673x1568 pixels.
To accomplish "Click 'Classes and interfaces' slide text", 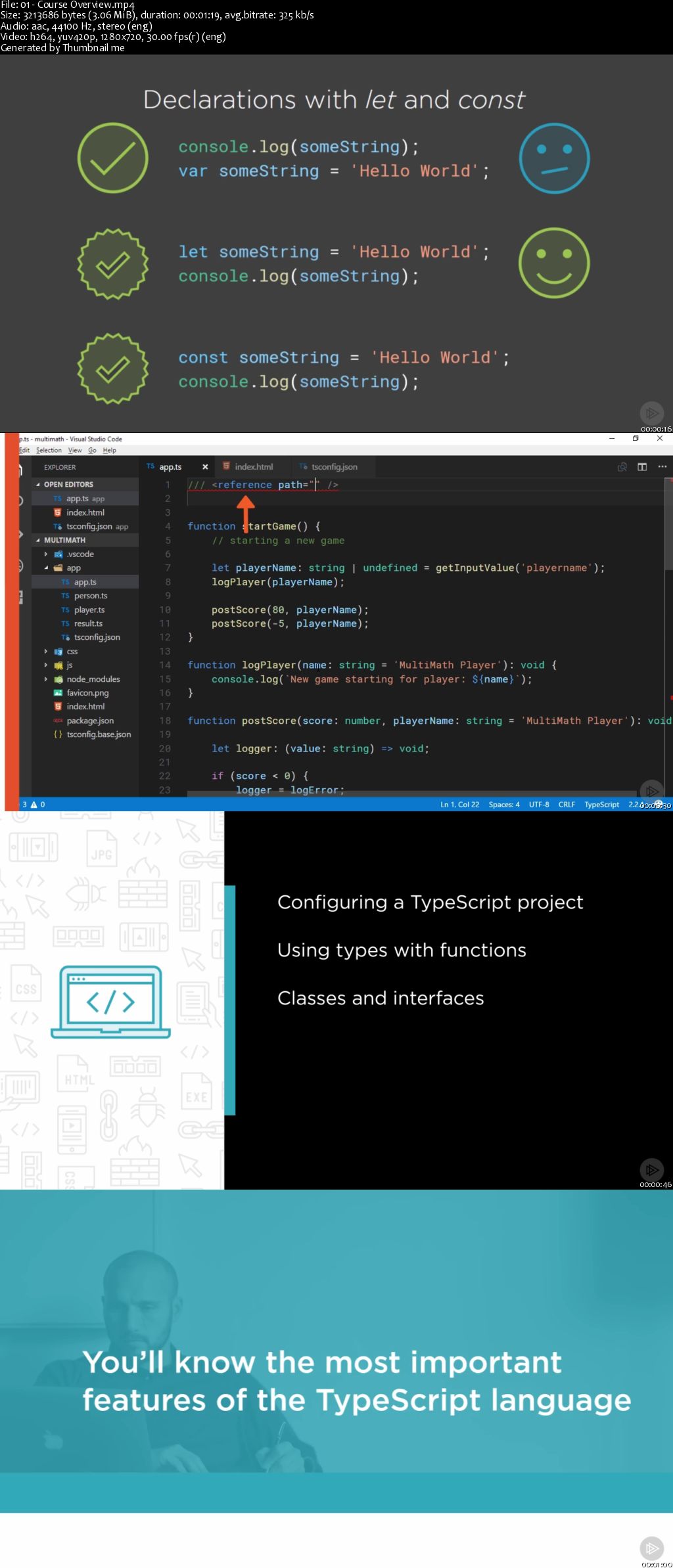I will coord(381,998).
